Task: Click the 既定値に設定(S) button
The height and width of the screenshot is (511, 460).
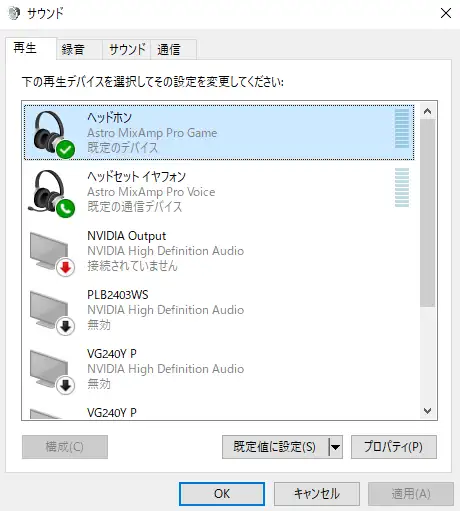Action: point(275,447)
